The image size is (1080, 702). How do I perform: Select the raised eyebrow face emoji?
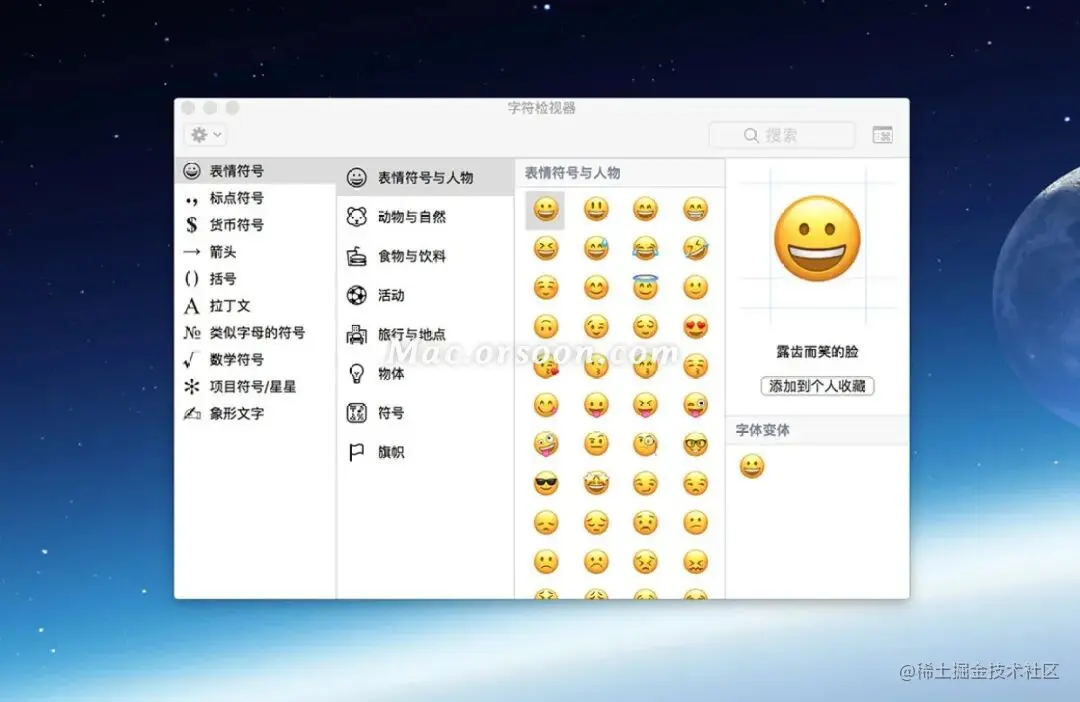tap(596, 445)
